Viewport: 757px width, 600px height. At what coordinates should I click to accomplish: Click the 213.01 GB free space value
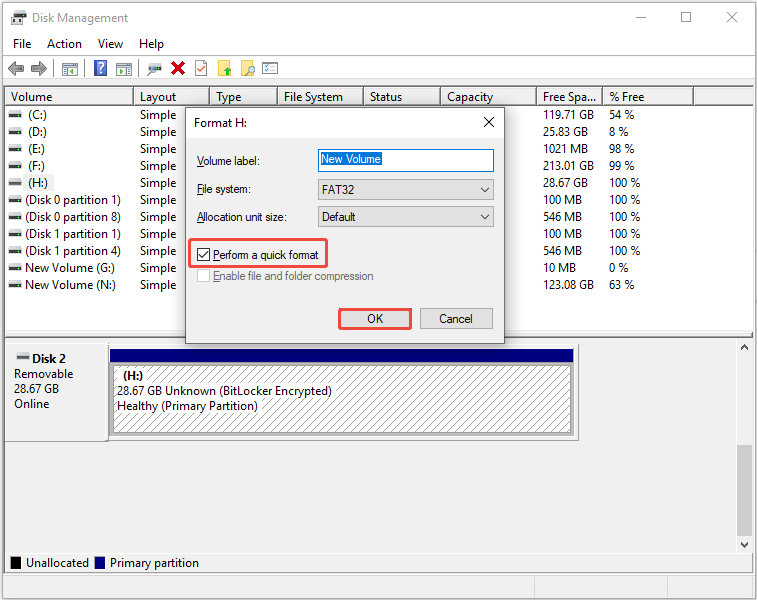point(568,166)
